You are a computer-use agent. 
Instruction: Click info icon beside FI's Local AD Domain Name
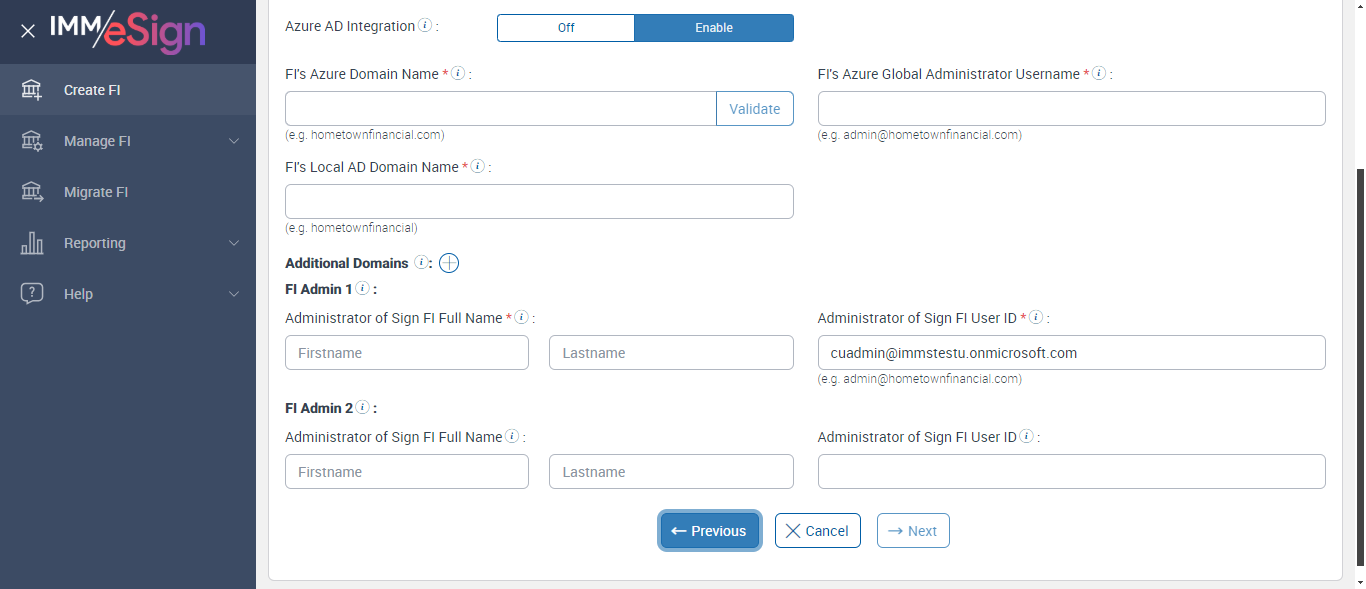click(x=478, y=167)
